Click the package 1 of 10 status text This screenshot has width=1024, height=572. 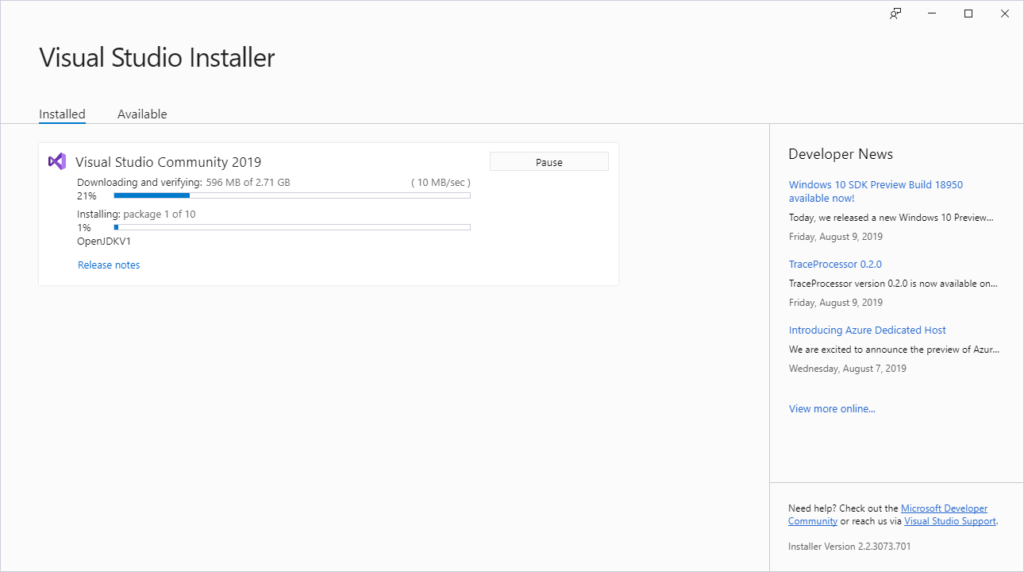(x=159, y=214)
